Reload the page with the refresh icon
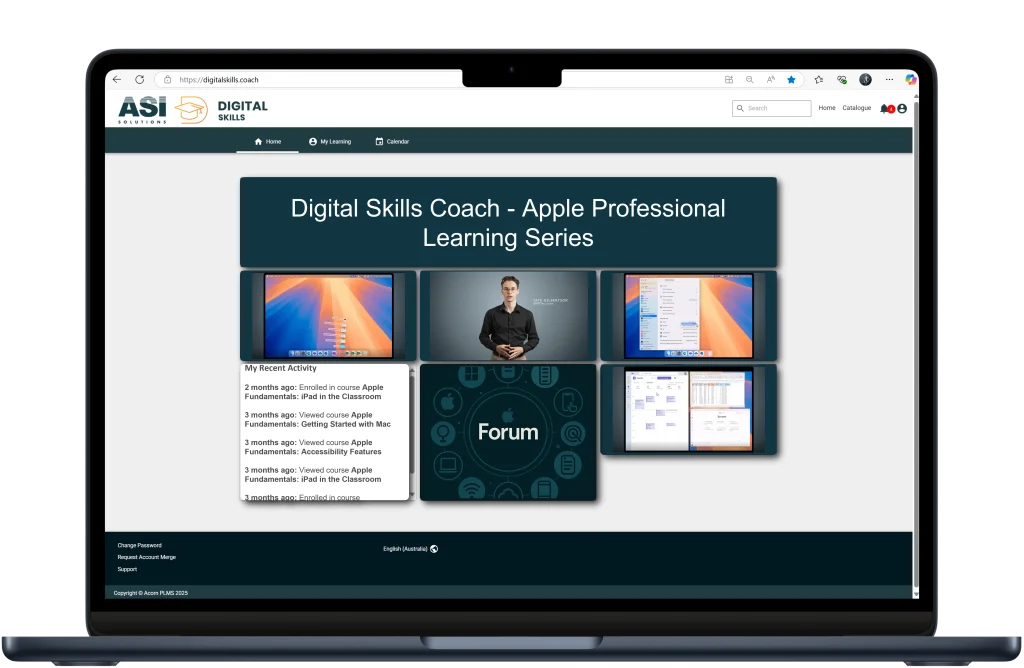 pos(140,80)
